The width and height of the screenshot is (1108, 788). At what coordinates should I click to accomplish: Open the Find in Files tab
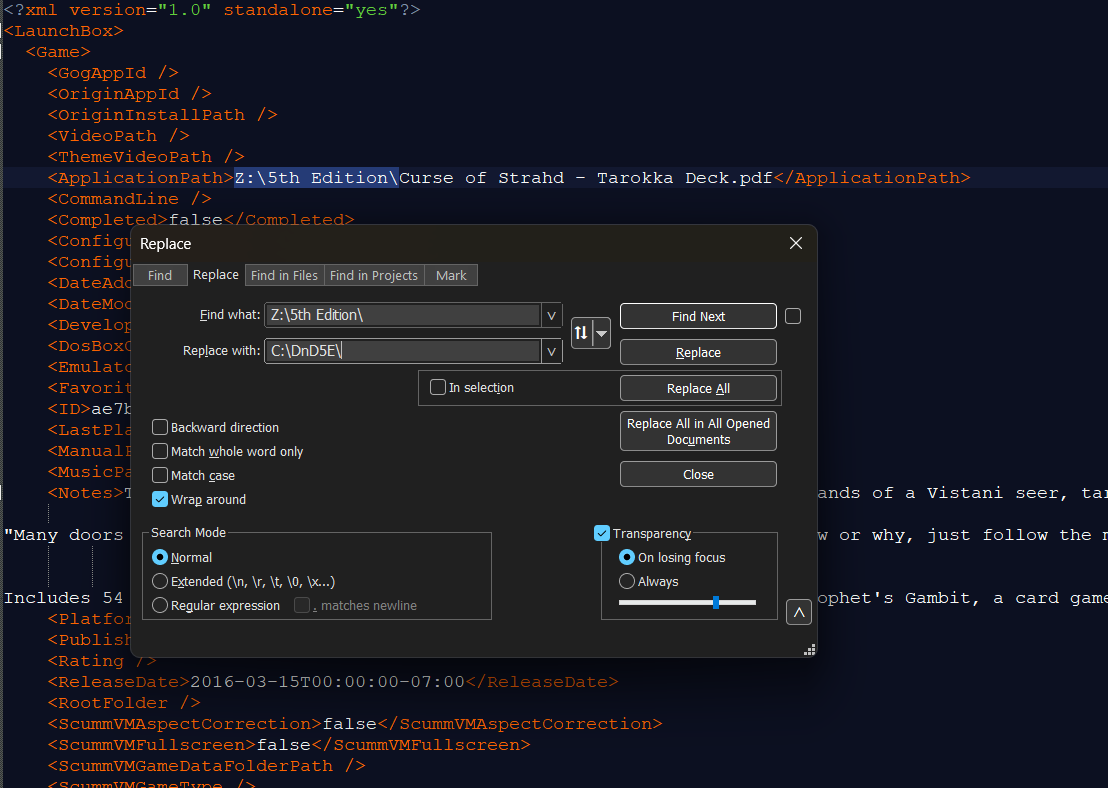point(284,276)
